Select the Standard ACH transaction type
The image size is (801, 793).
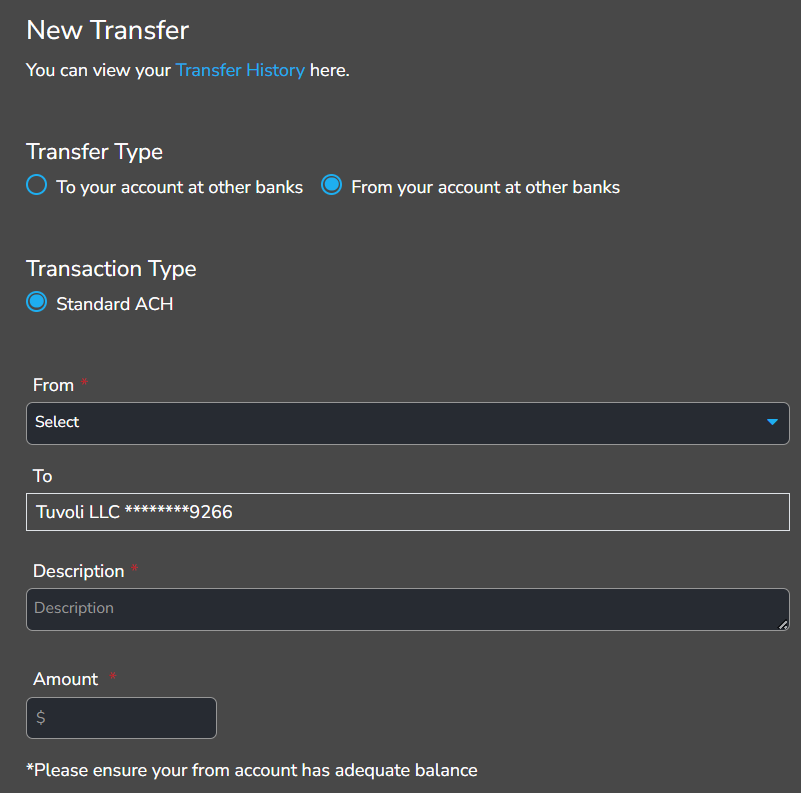pos(37,303)
